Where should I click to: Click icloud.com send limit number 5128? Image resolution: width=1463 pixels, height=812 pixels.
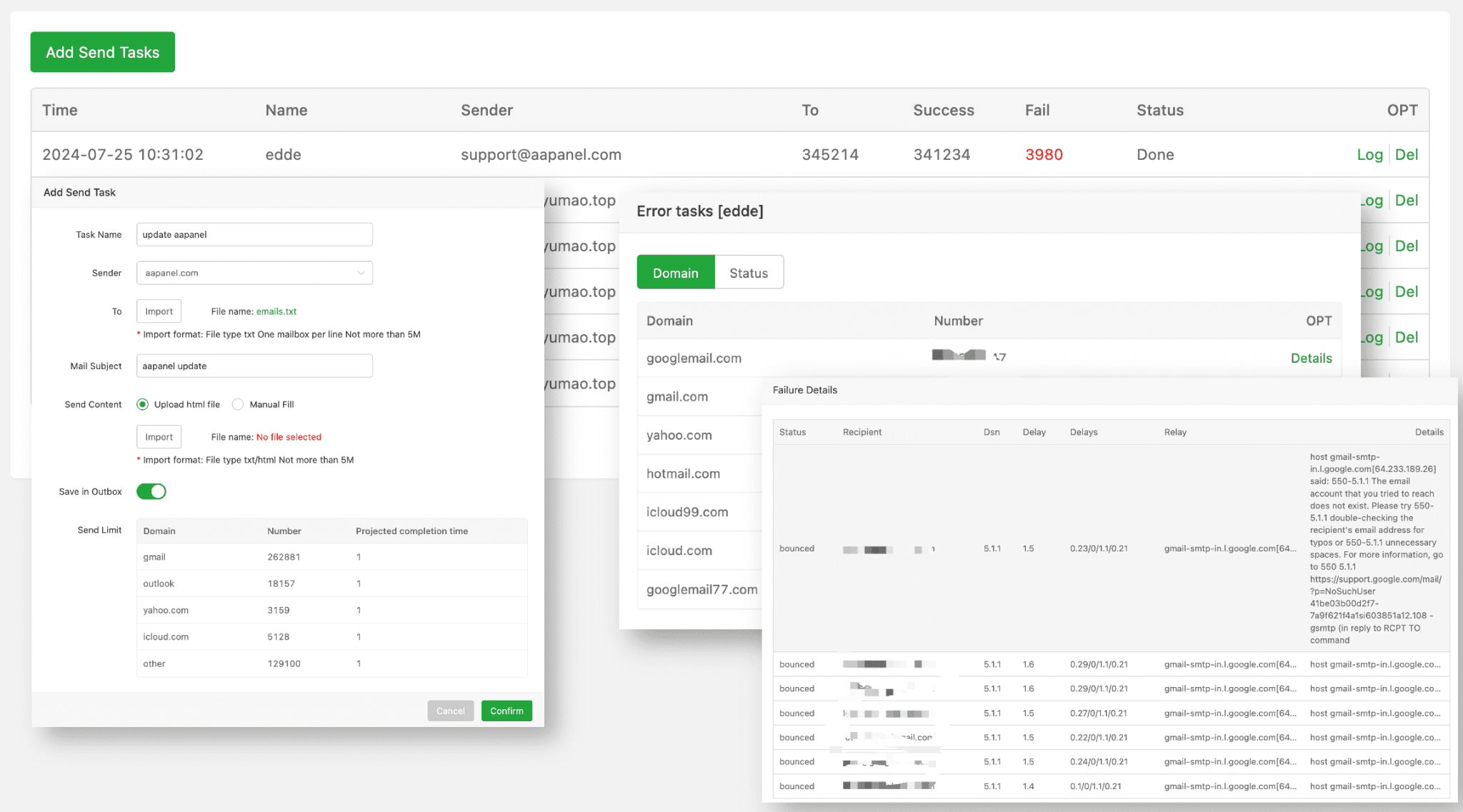279,636
